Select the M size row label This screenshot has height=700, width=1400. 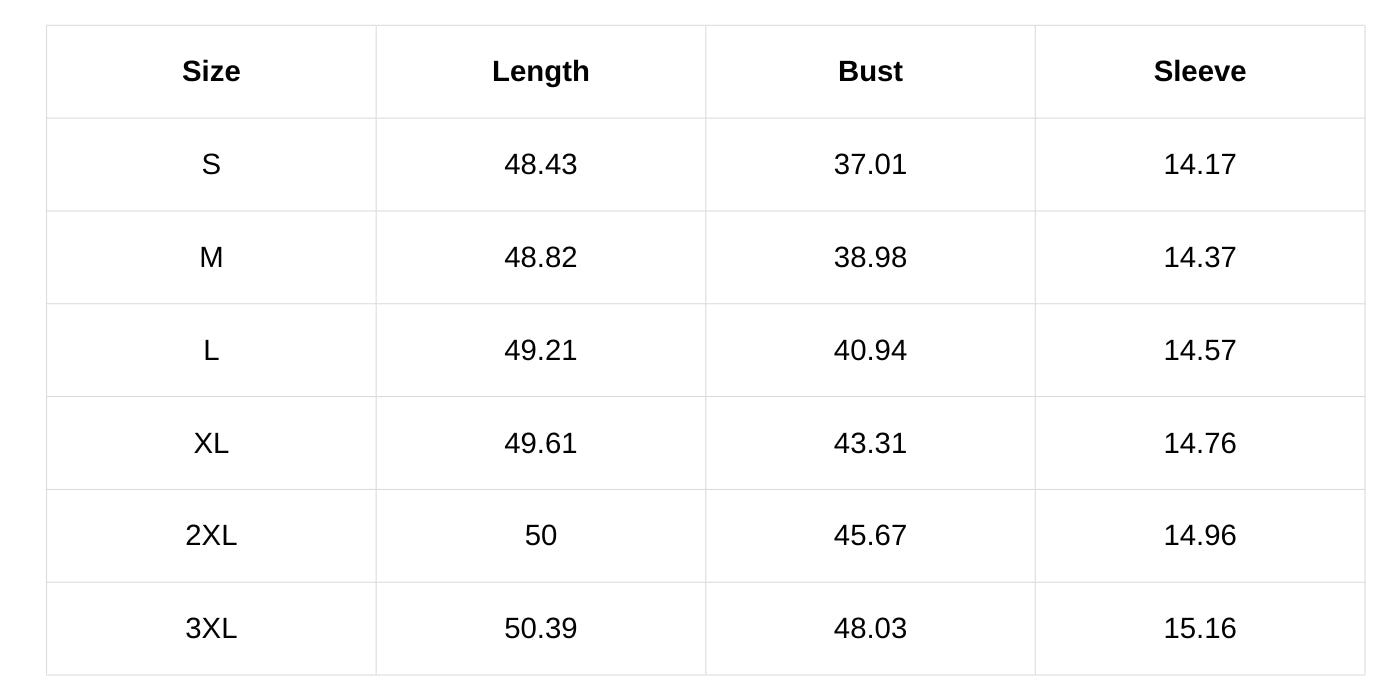click(211, 257)
